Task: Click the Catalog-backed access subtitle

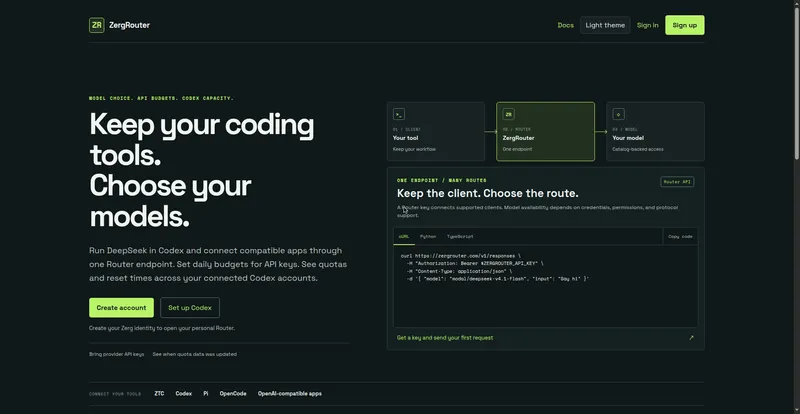Action: pos(638,150)
